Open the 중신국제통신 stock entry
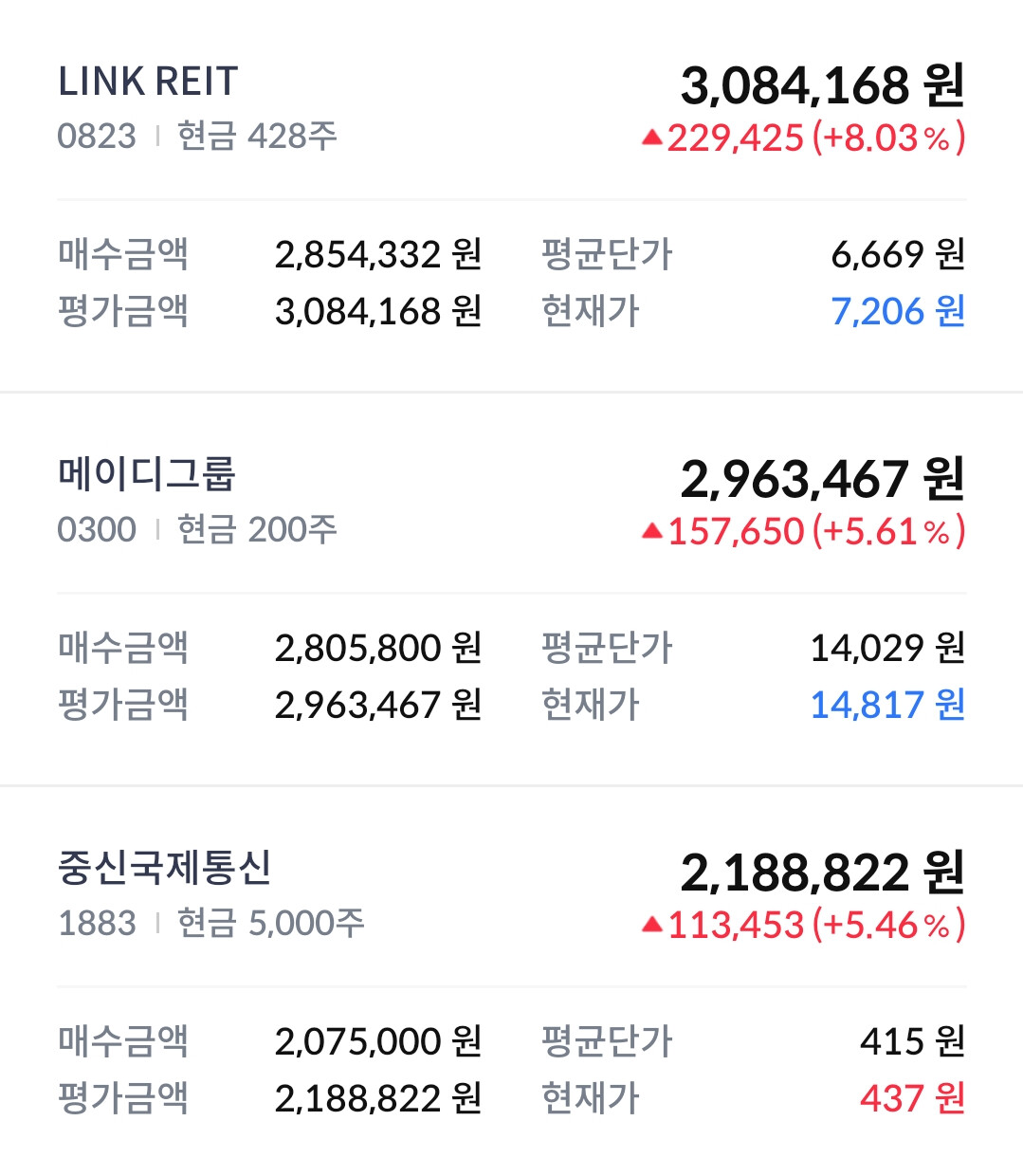The height and width of the screenshot is (1176, 1023). coord(165,867)
